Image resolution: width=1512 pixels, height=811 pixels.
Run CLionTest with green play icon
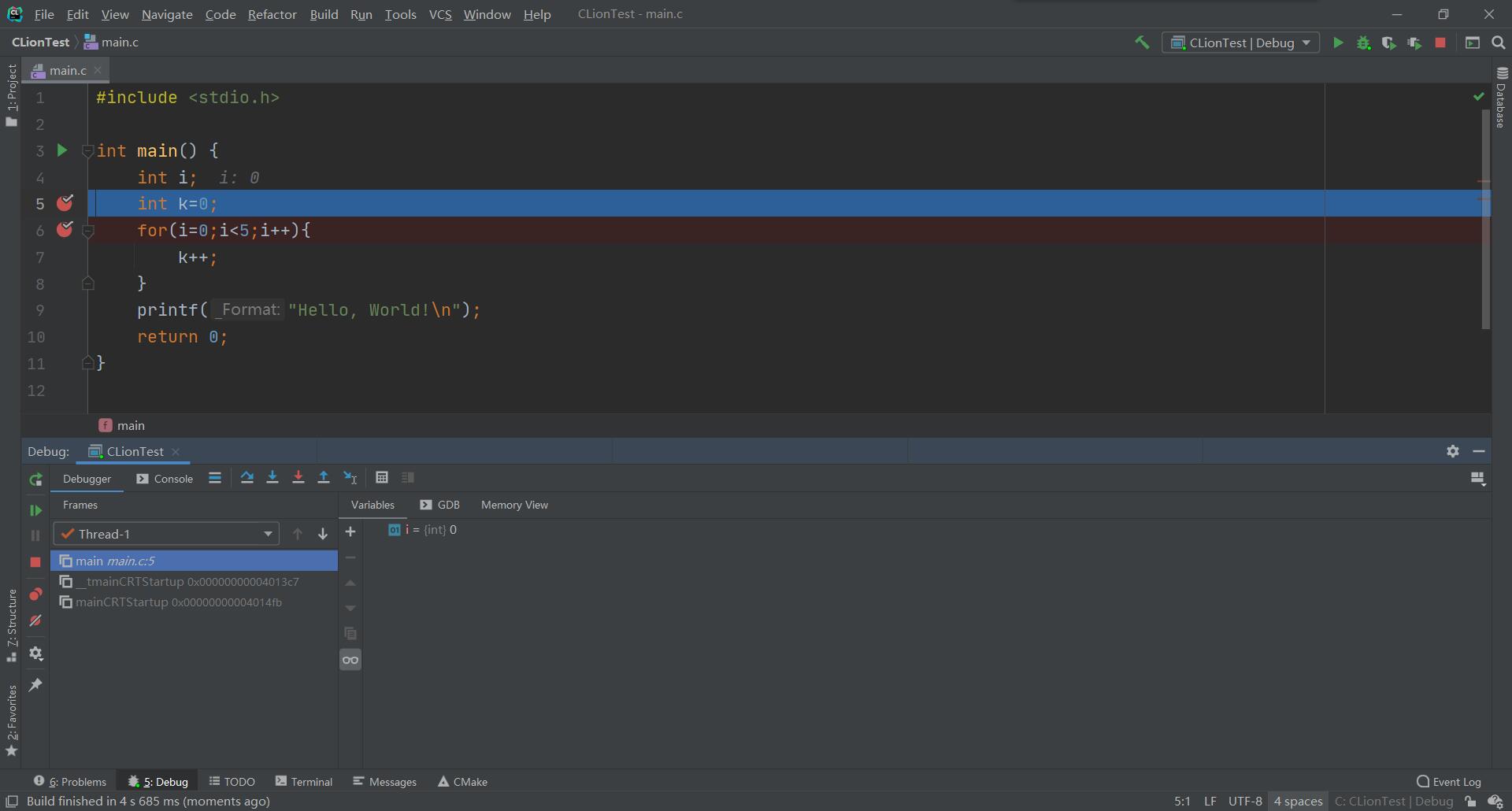(1337, 43)
